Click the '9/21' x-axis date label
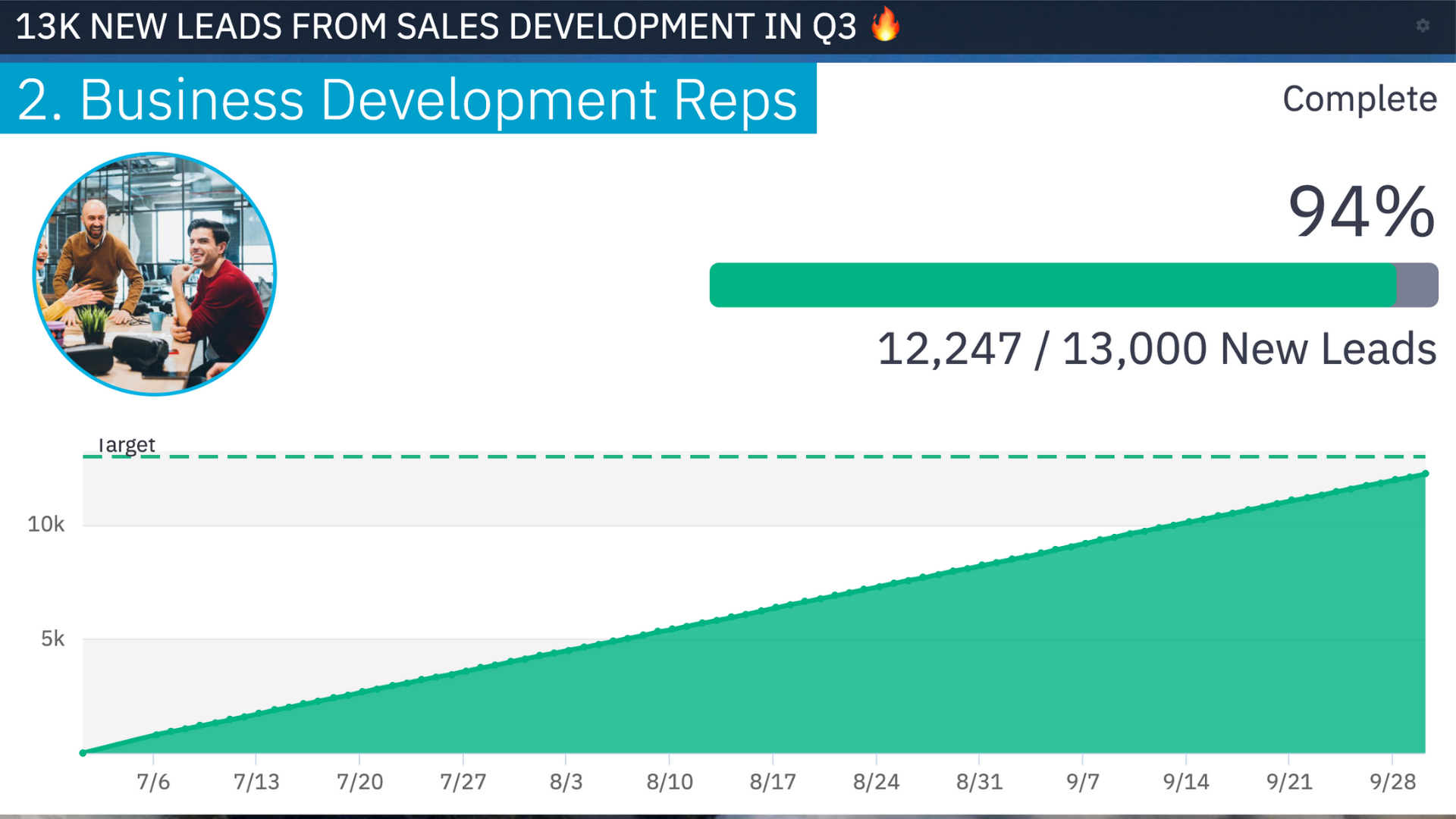Screen dimensions: 1456x819 pyautogui.click(x=1289, y=782)
